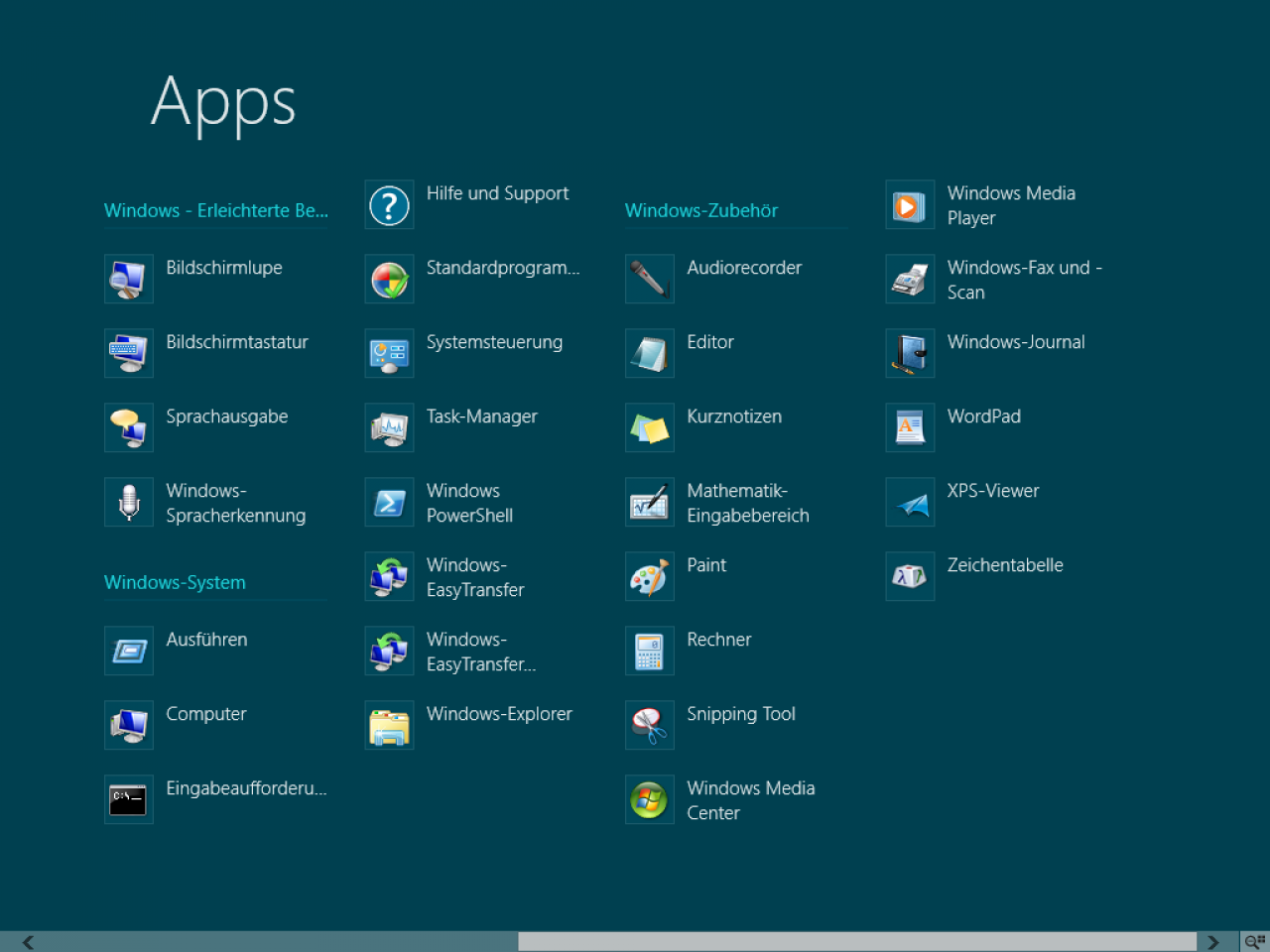Click the Sprachausgabe label text

coord(227,416)
